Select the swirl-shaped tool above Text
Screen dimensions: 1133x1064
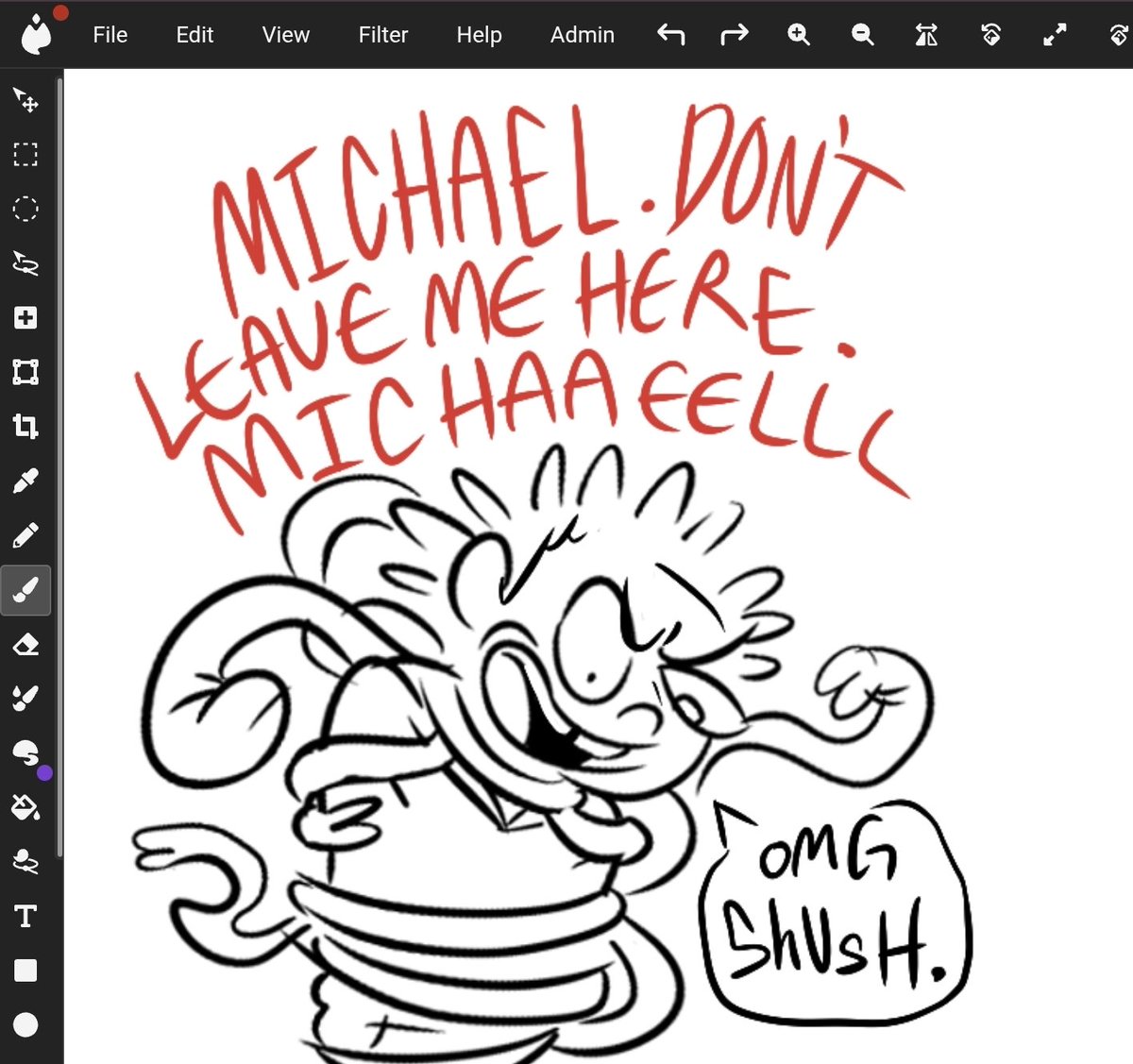(25, 861)
